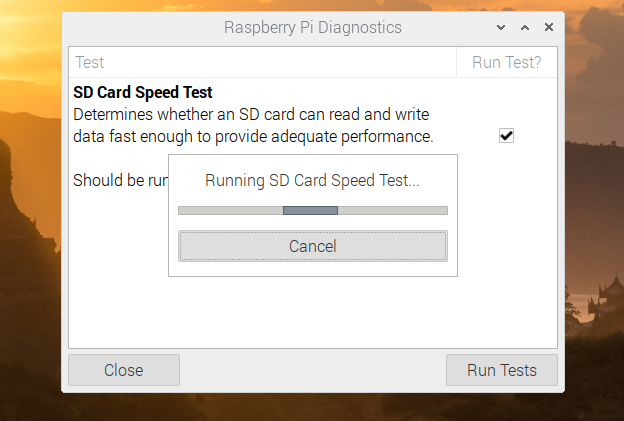Click the Test column header

(262, 62)
